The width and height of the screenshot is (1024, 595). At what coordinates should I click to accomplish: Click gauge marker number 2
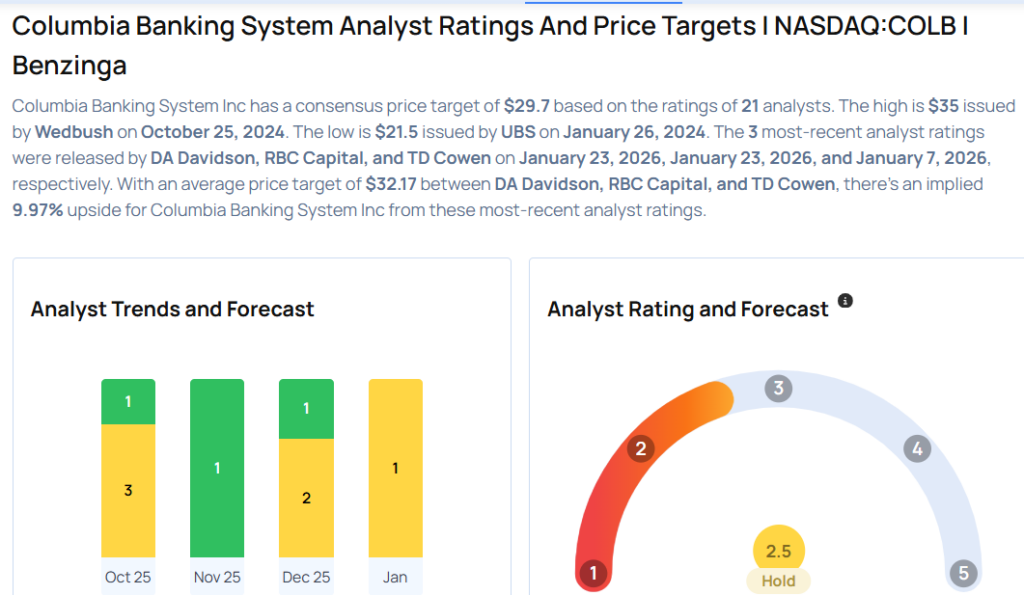point(640,448)
